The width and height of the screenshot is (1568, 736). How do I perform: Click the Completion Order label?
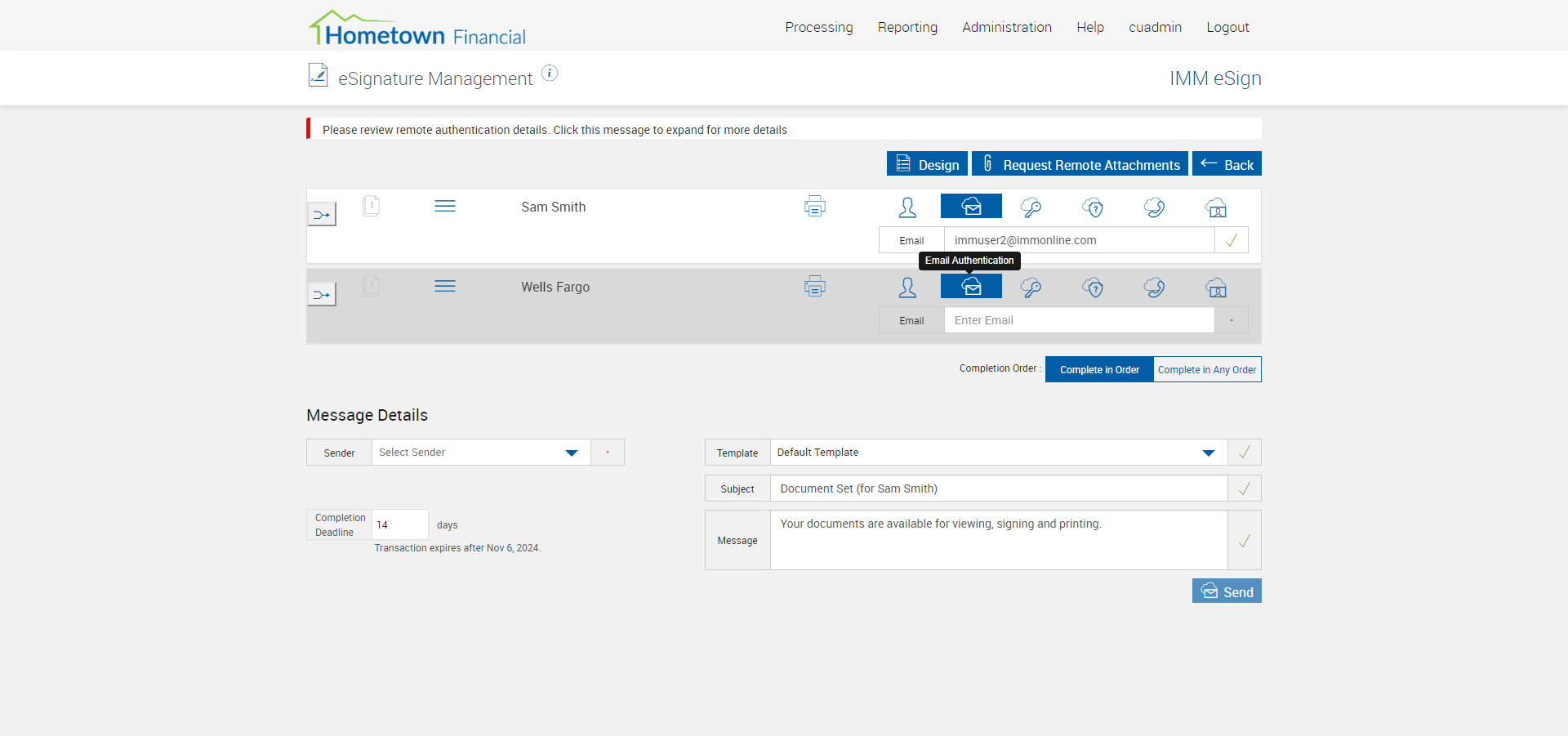(1000, 368)
